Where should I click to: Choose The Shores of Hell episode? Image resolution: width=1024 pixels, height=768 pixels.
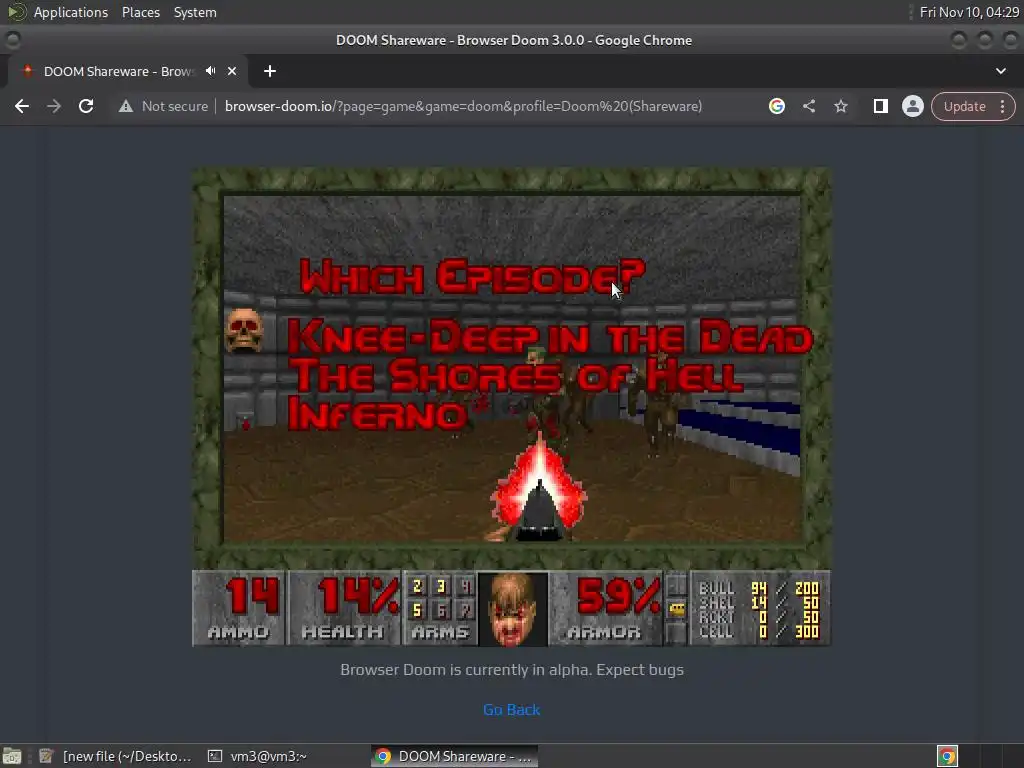(515, 376)
